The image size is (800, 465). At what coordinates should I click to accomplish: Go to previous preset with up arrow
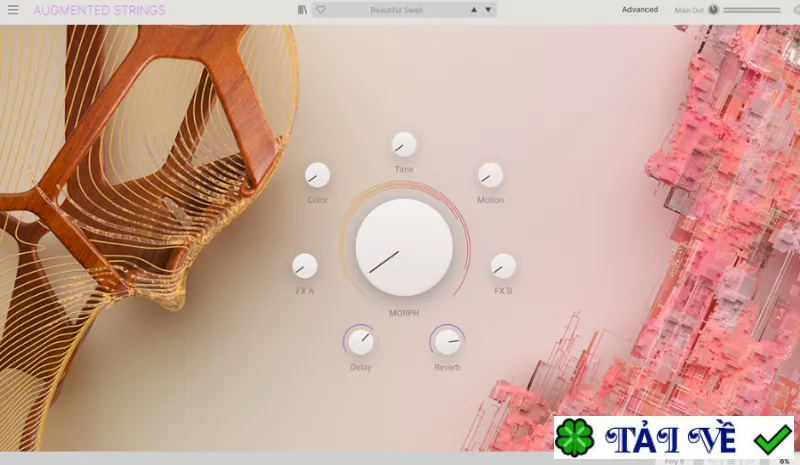click(x=474, y=10)
